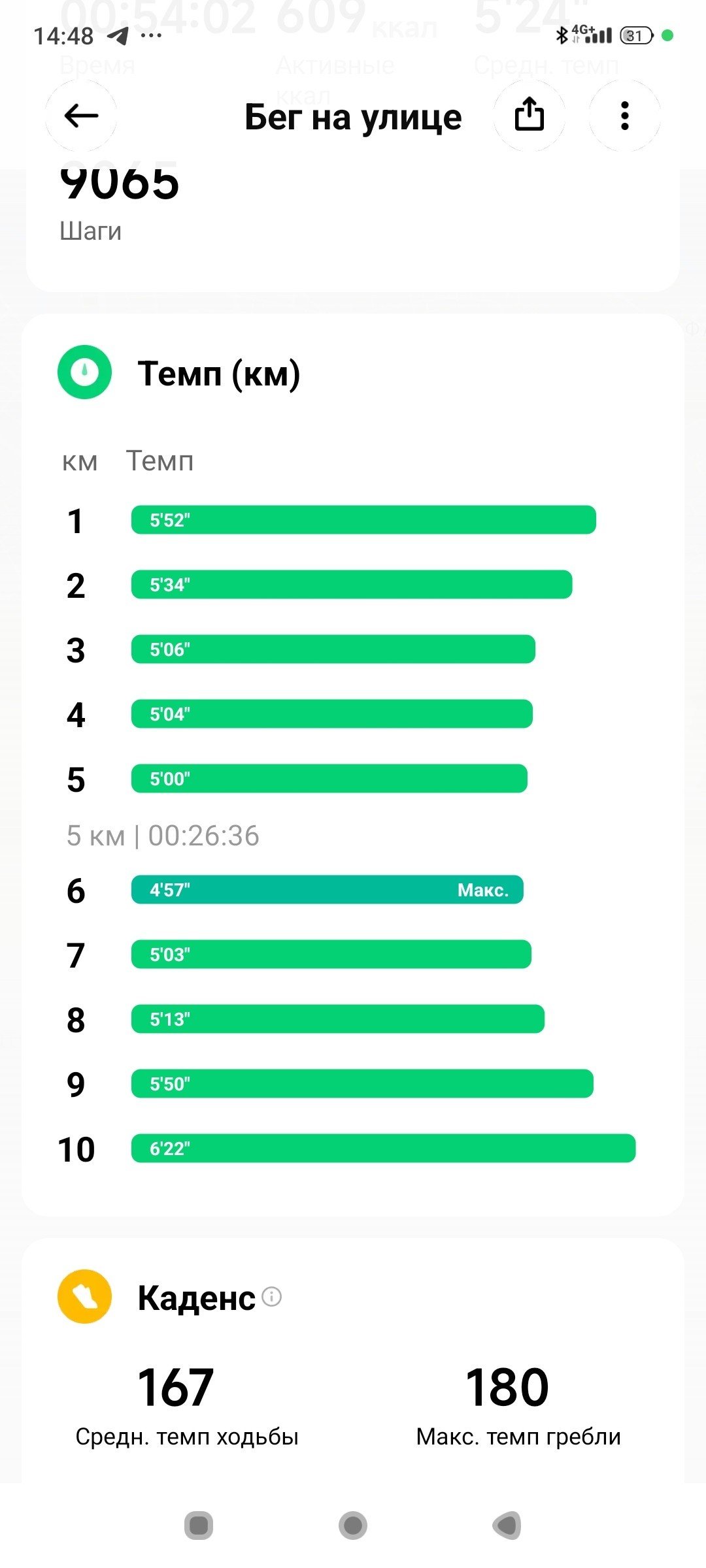Select kilometer 1 pace bar 5'52"
The height and width of the screenshot is (1568, 706).
[363, 520]
